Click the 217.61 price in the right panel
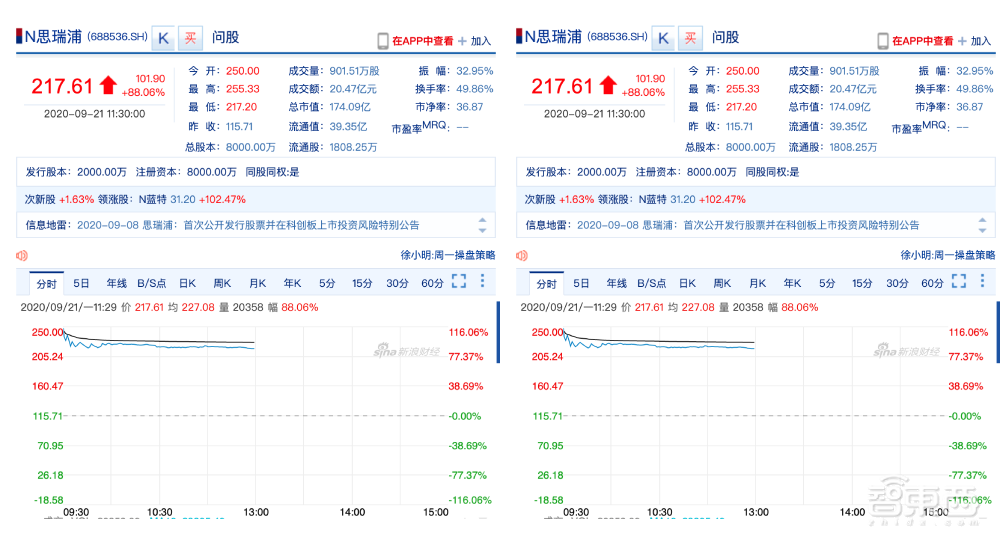 point(562,86)
